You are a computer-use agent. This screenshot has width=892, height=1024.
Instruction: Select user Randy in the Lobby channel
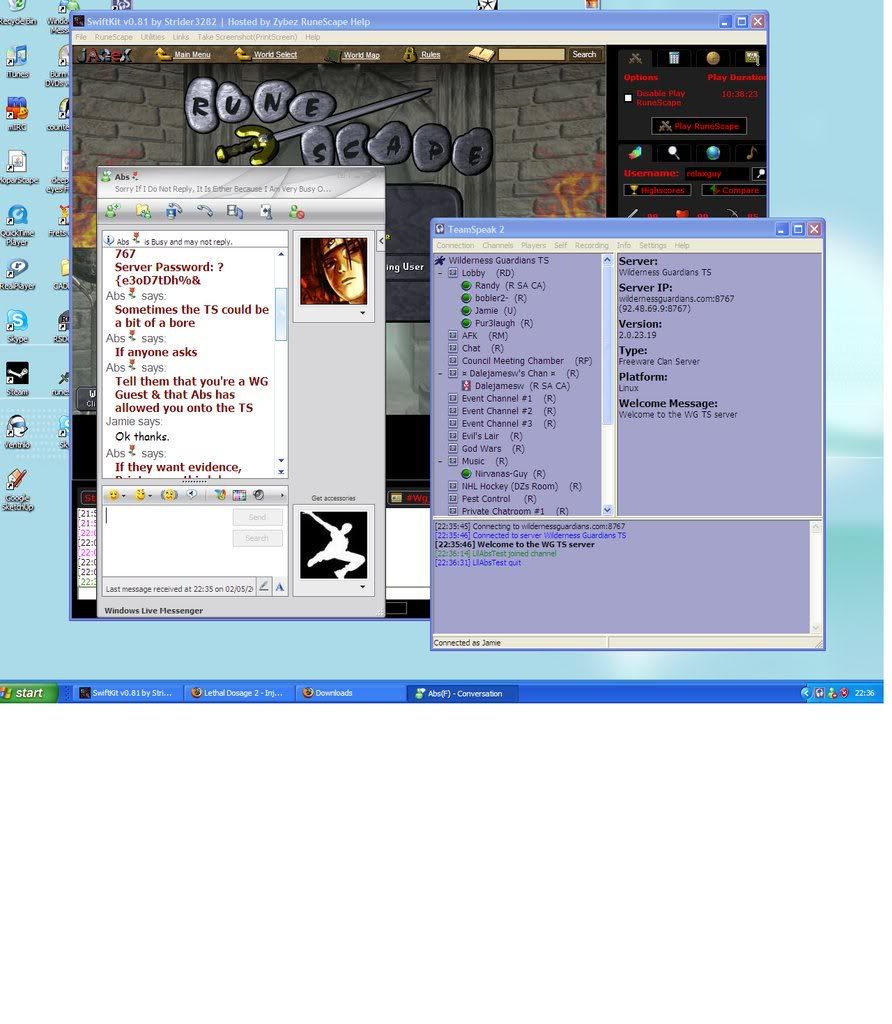[x=487, y=285]
